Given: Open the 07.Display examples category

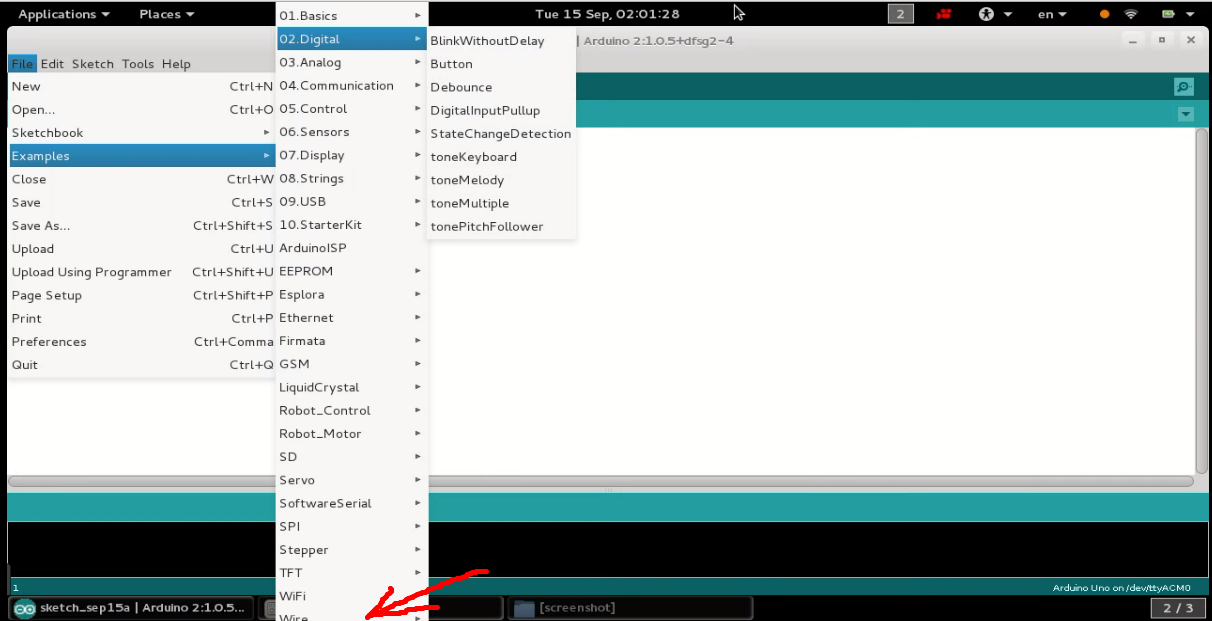Looking at the screenshot, I should coord(352,155).
